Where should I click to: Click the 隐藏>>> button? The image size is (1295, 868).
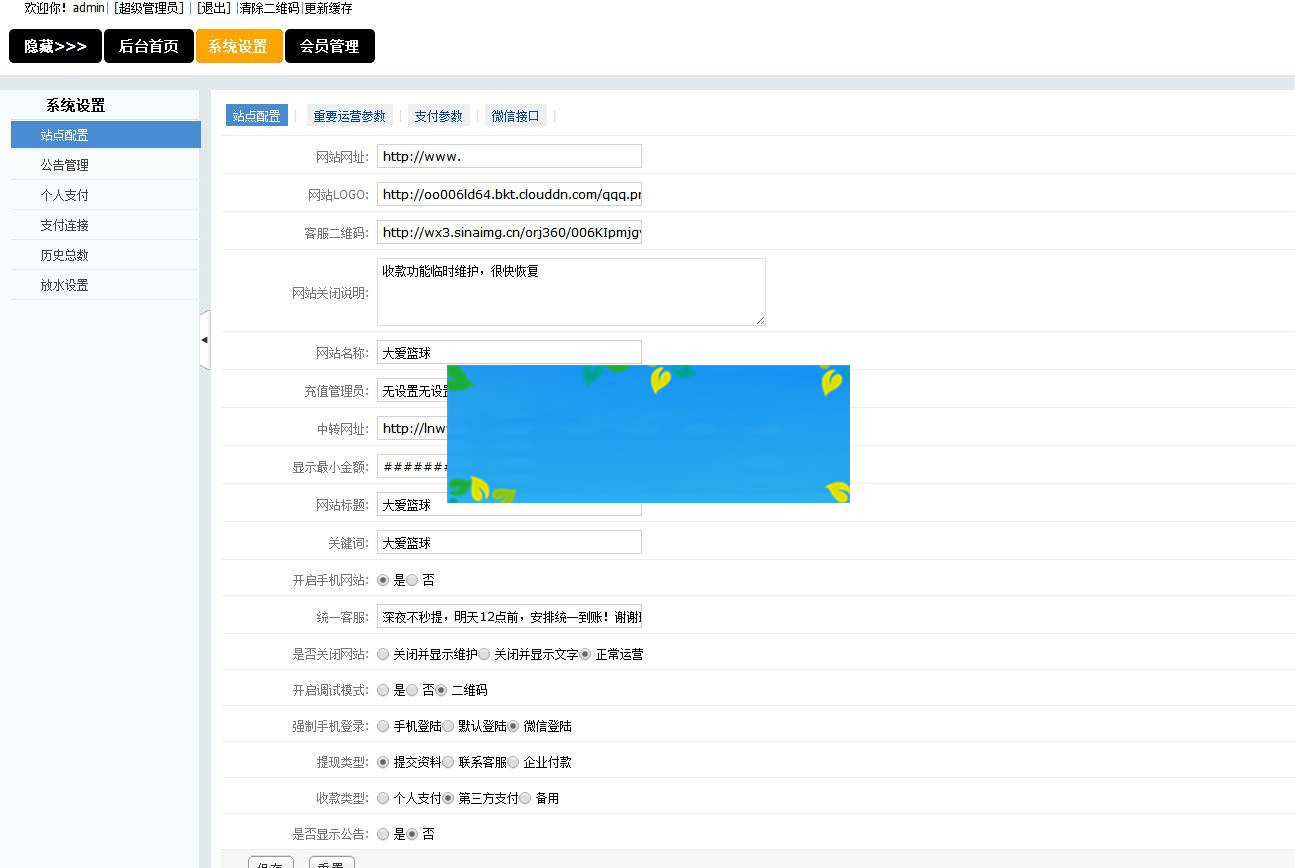54,46
